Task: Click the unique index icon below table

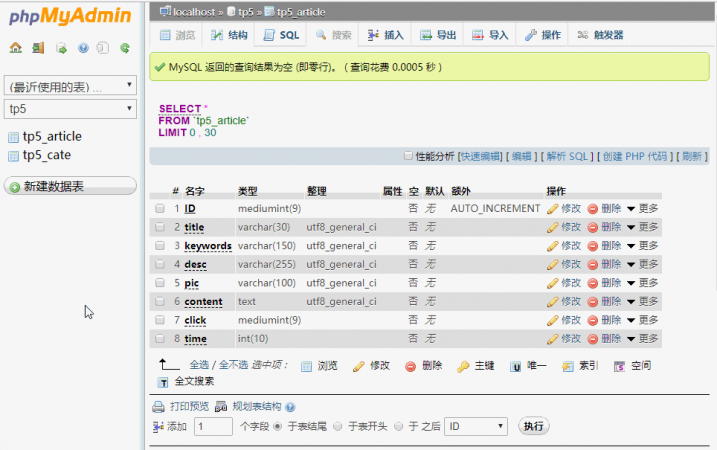Action: pos(515,366)
